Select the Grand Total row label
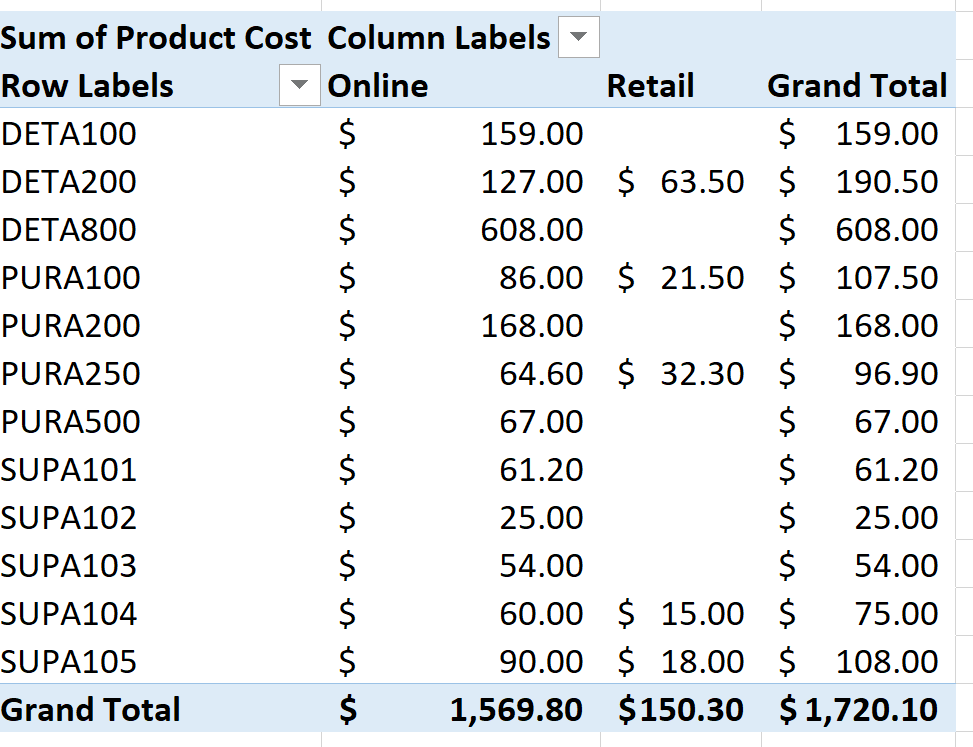 coord(91,710)
